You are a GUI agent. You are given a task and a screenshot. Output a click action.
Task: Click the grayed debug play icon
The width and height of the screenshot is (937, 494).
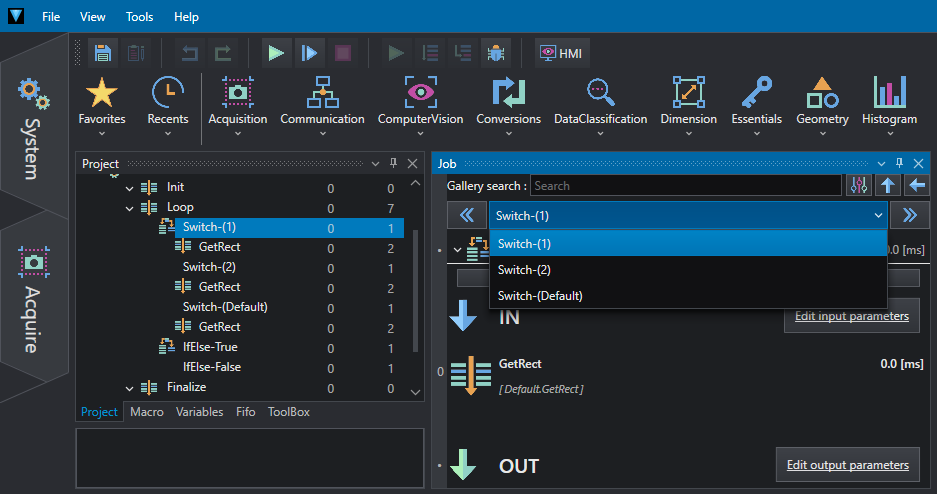pyautogui.click(x=396, y=53)
